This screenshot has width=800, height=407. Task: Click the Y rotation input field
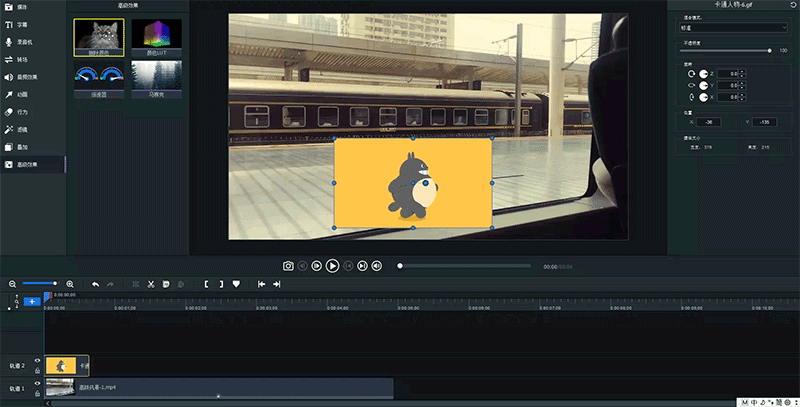[x=729, y=86]
